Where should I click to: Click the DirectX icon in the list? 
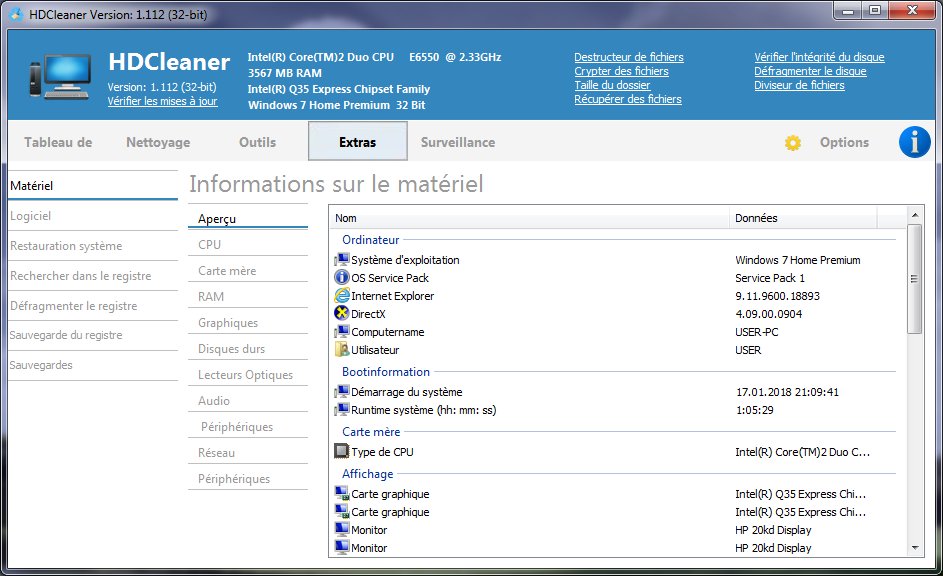point(342,313)
